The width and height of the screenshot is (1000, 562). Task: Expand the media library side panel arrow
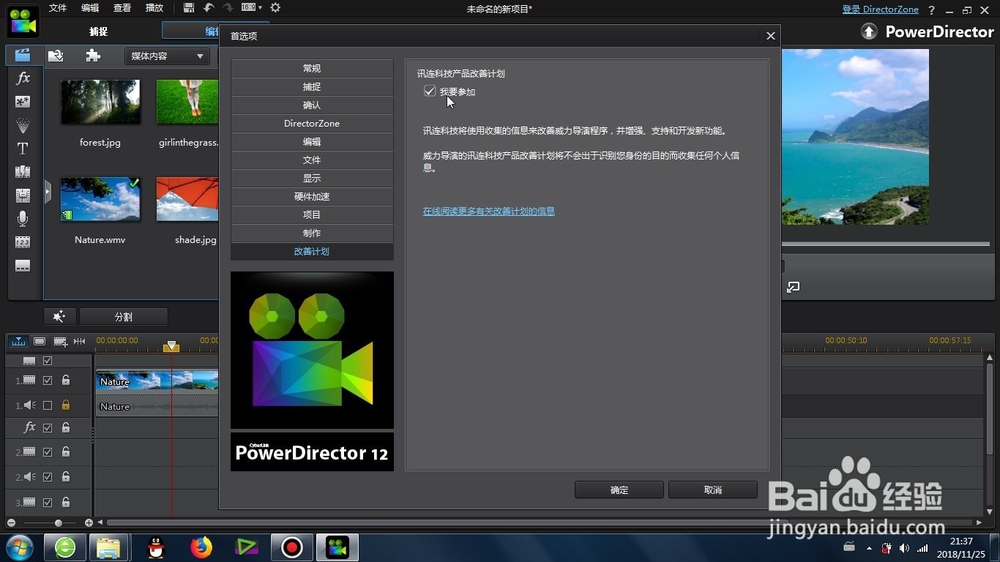point(47,191)
